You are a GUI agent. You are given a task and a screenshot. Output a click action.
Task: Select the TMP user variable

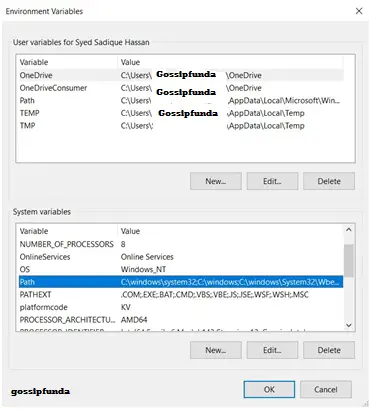(x=181, y=126)
